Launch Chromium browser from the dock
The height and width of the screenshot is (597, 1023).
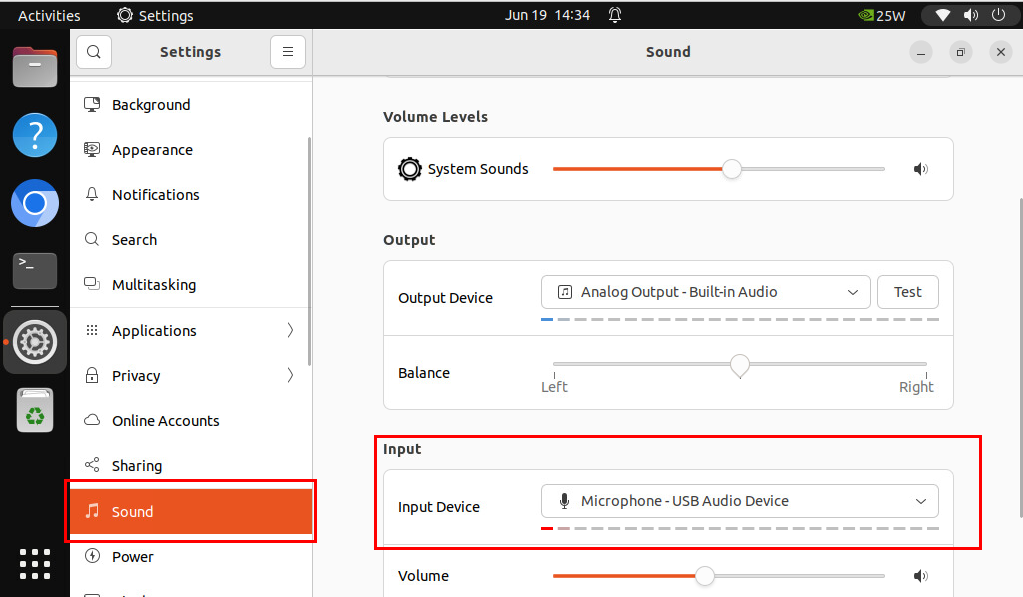pos(35,204)
